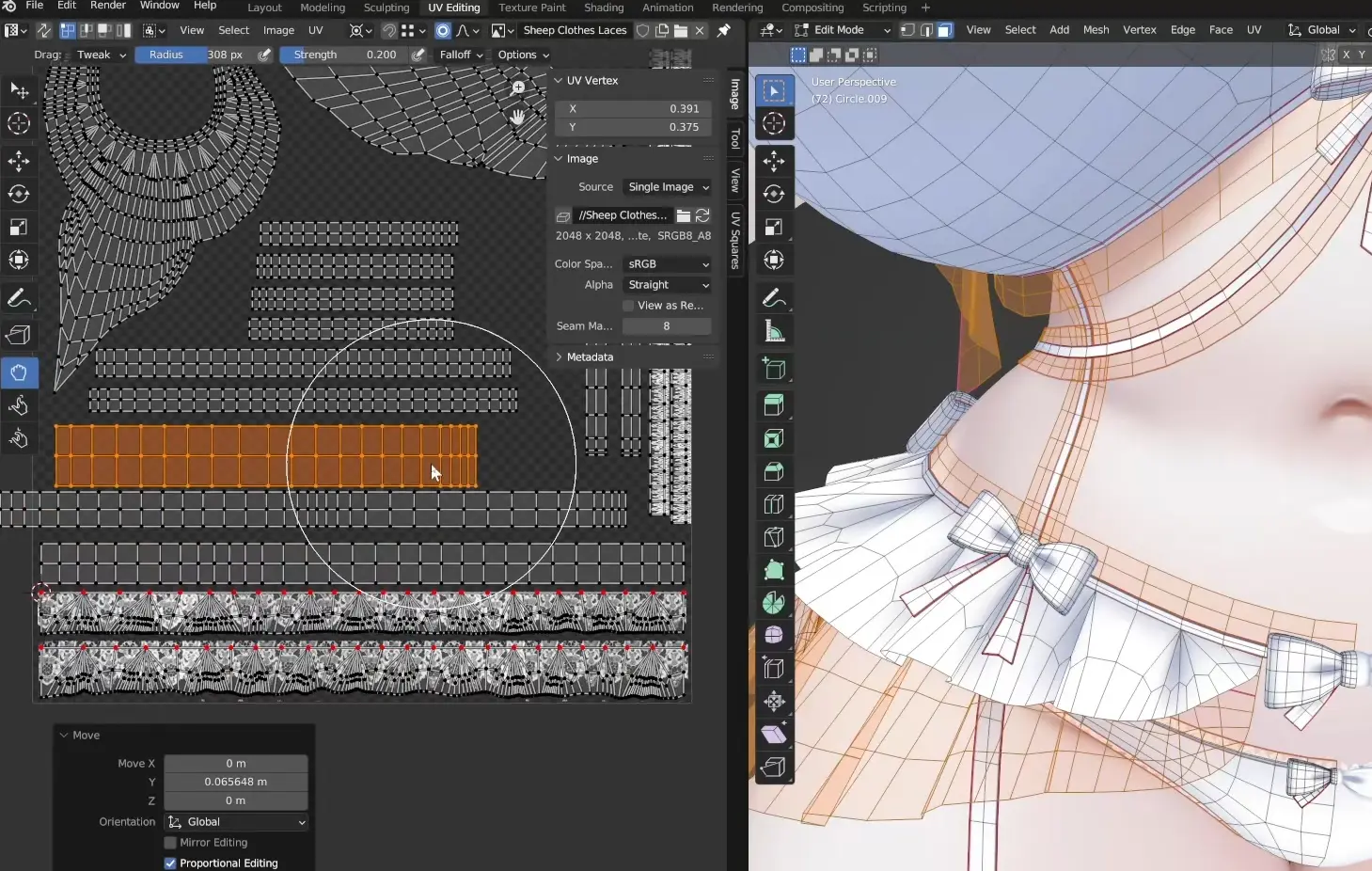Select the Measure tool in viewport

click(774, 331)
